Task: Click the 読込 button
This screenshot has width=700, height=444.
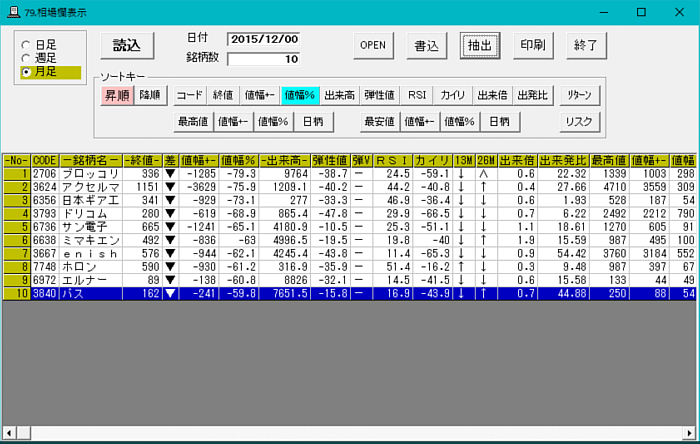Action: point(127,46)
